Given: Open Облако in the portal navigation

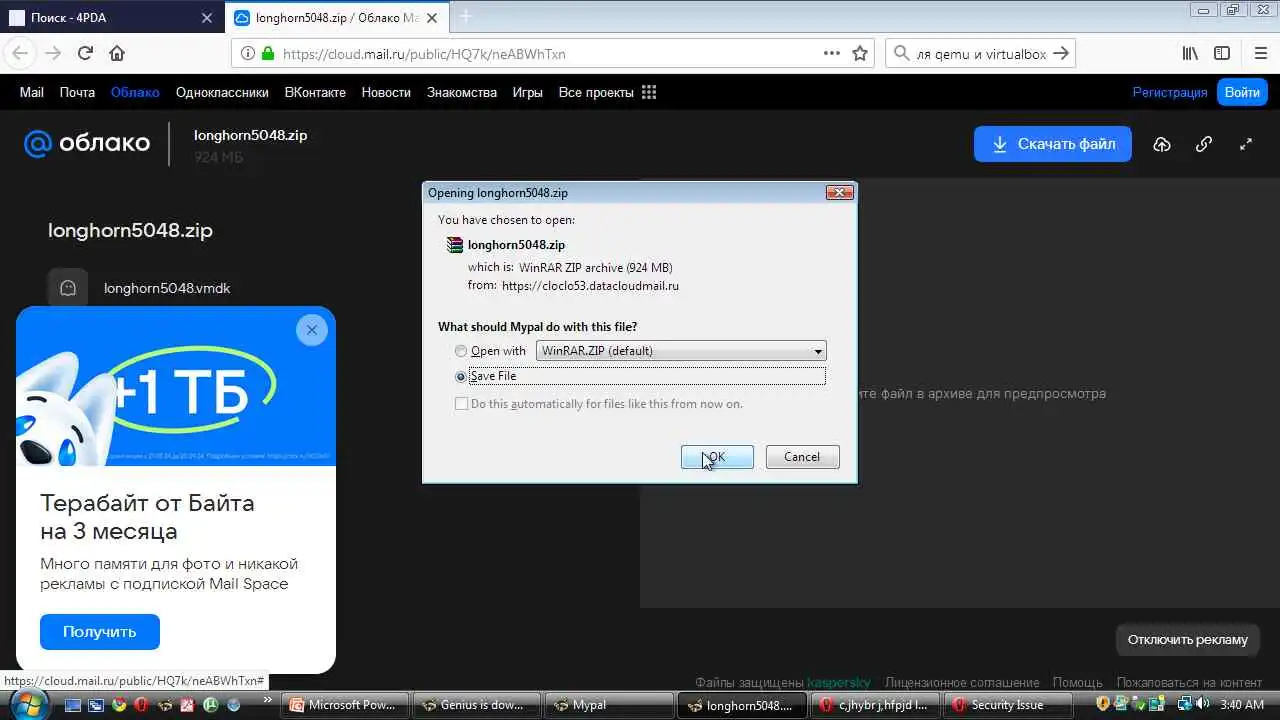Looking at the screenshot, I should click(135, 92).
